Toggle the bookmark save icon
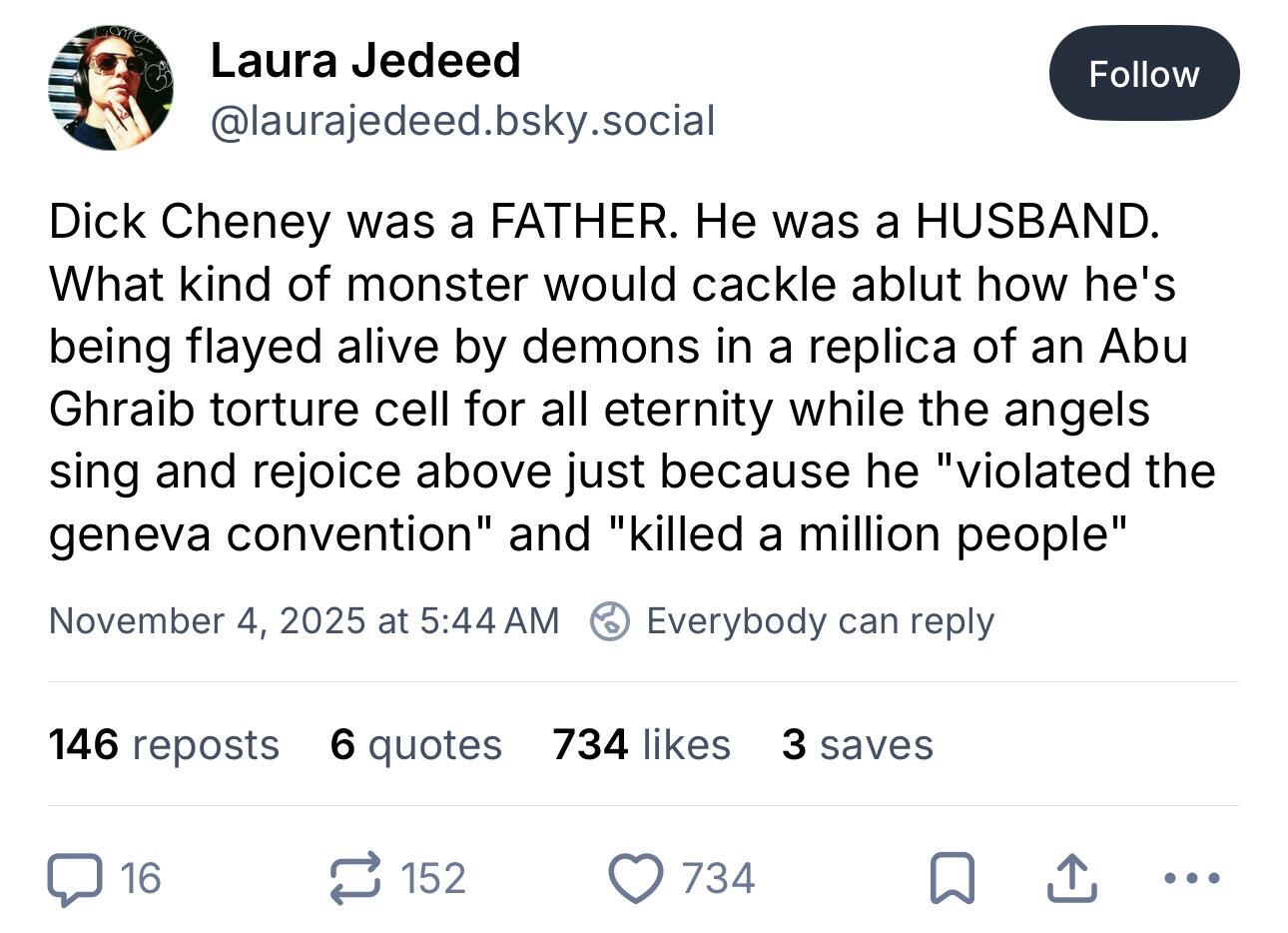This screenshot has height=933, width=1288. click(952, 880)
